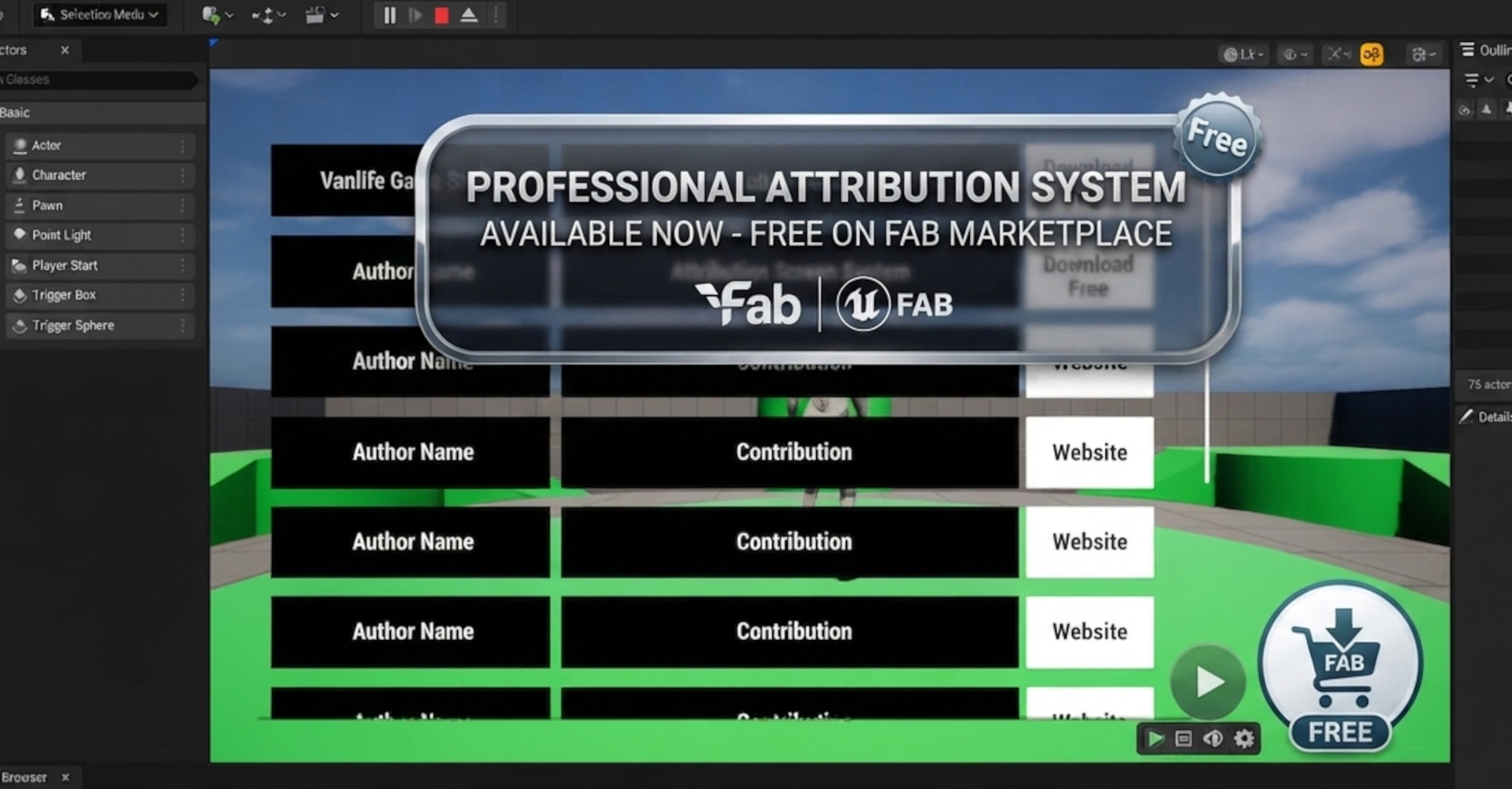This screenshot has width=1512, height=789.
Task: Click the 75 actors count label
Action: 1489,384
